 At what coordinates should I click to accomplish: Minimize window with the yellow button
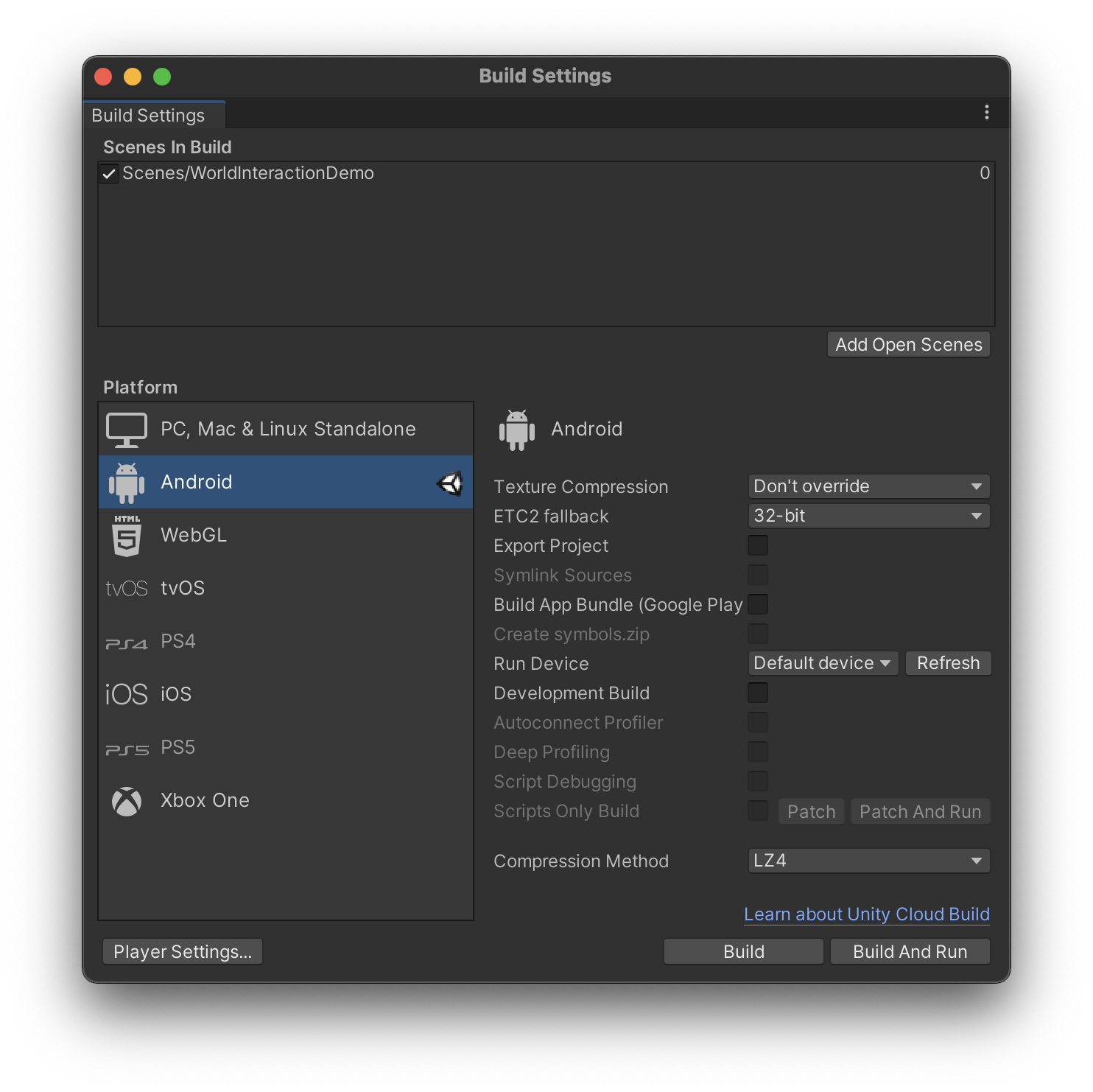[133, 77]
